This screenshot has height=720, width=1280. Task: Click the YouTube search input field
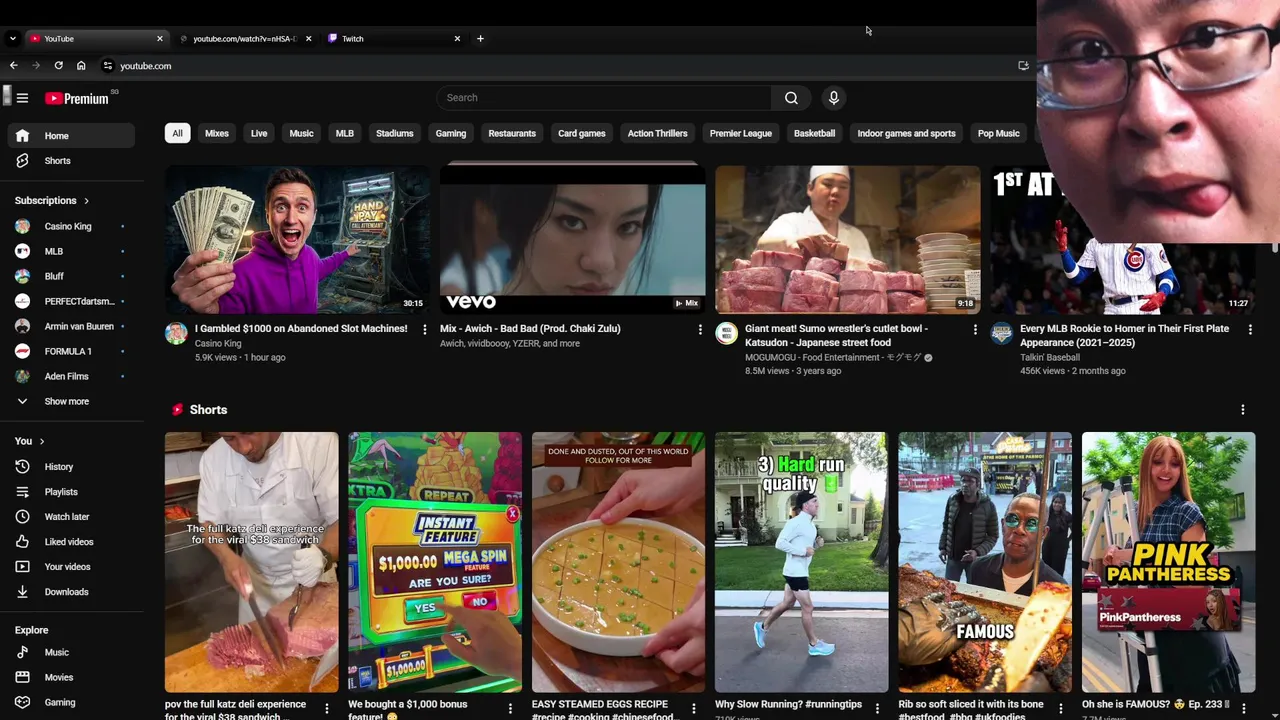(x=603, y=98)
